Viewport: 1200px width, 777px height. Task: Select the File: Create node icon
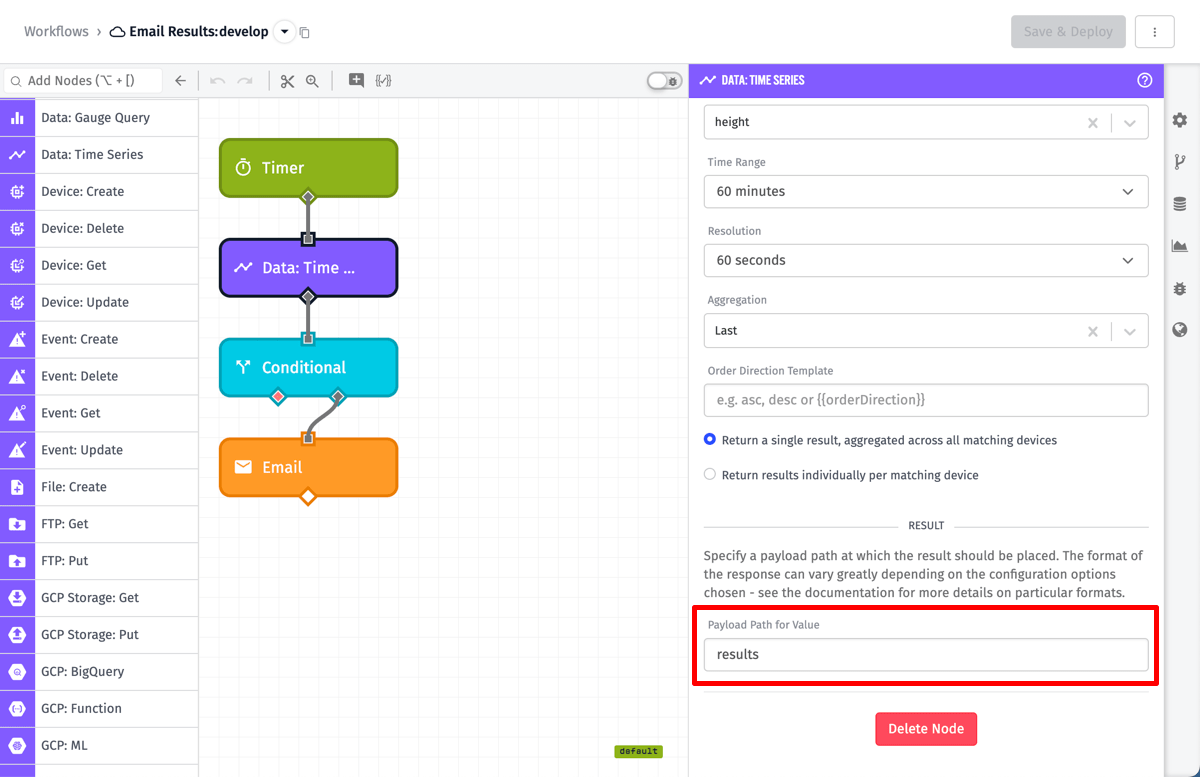coord(17,488)
